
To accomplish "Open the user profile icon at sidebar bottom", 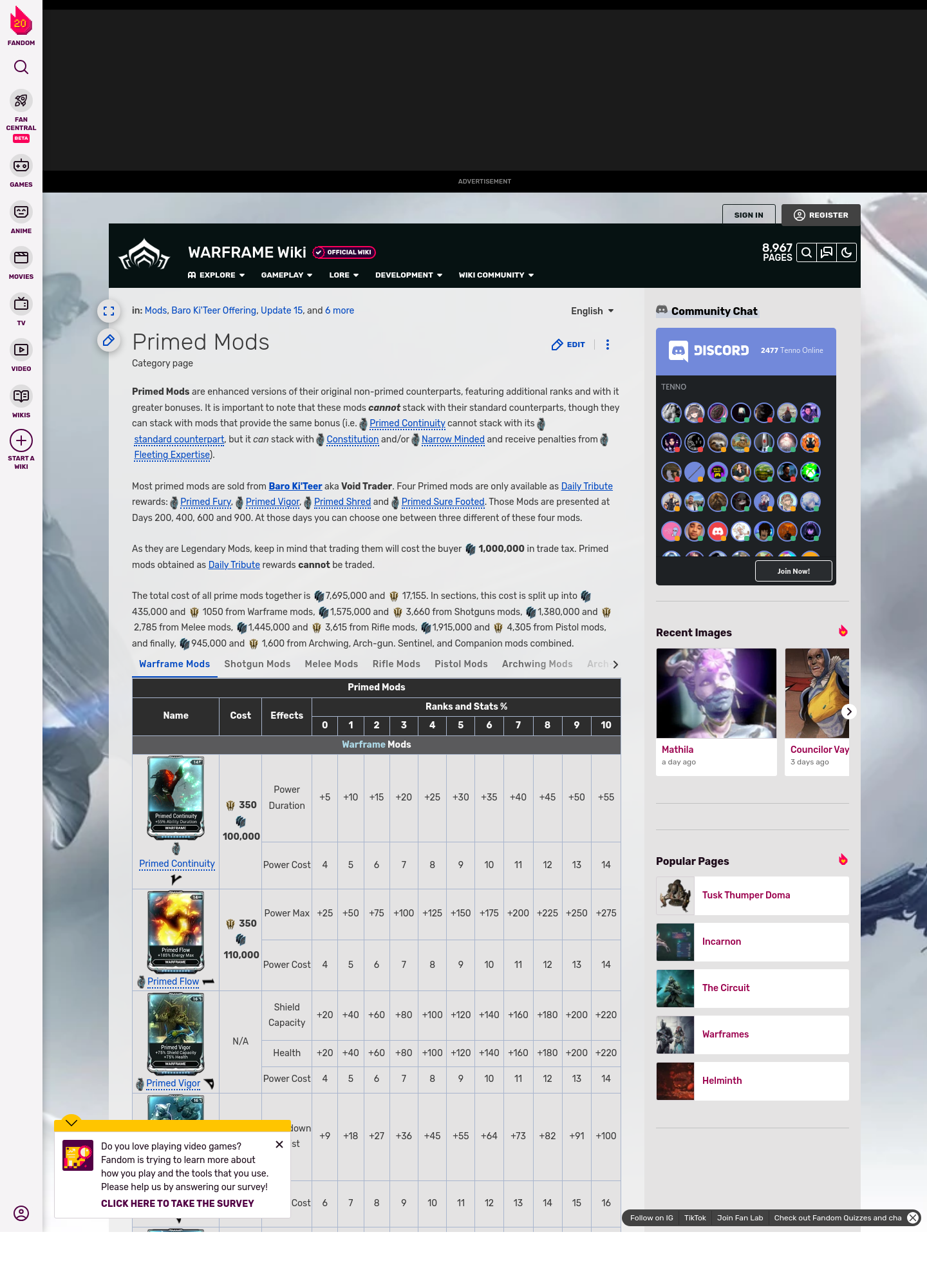I will click(21, 1213).
